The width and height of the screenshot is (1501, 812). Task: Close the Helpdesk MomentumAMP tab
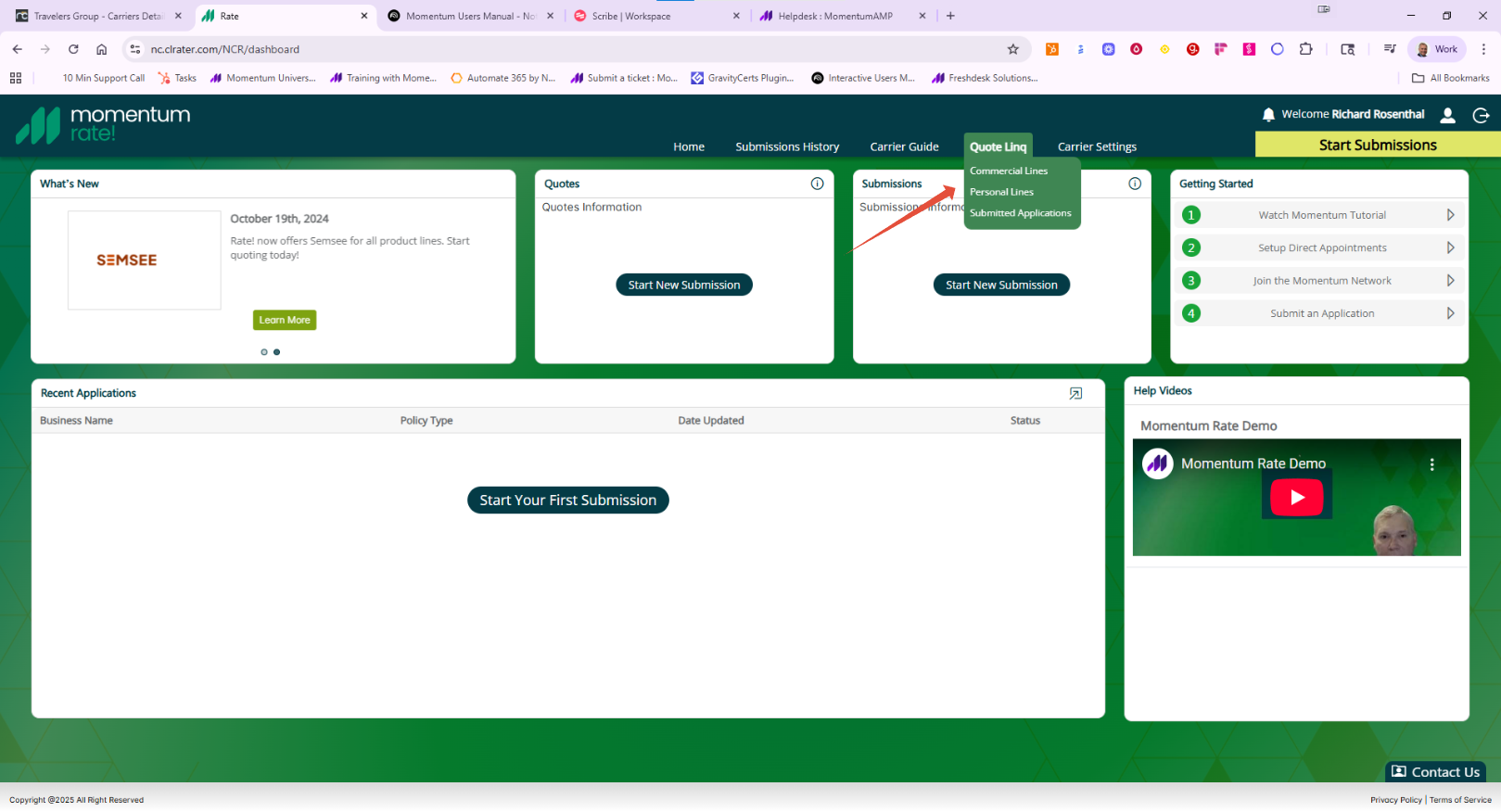pos(922,16)
